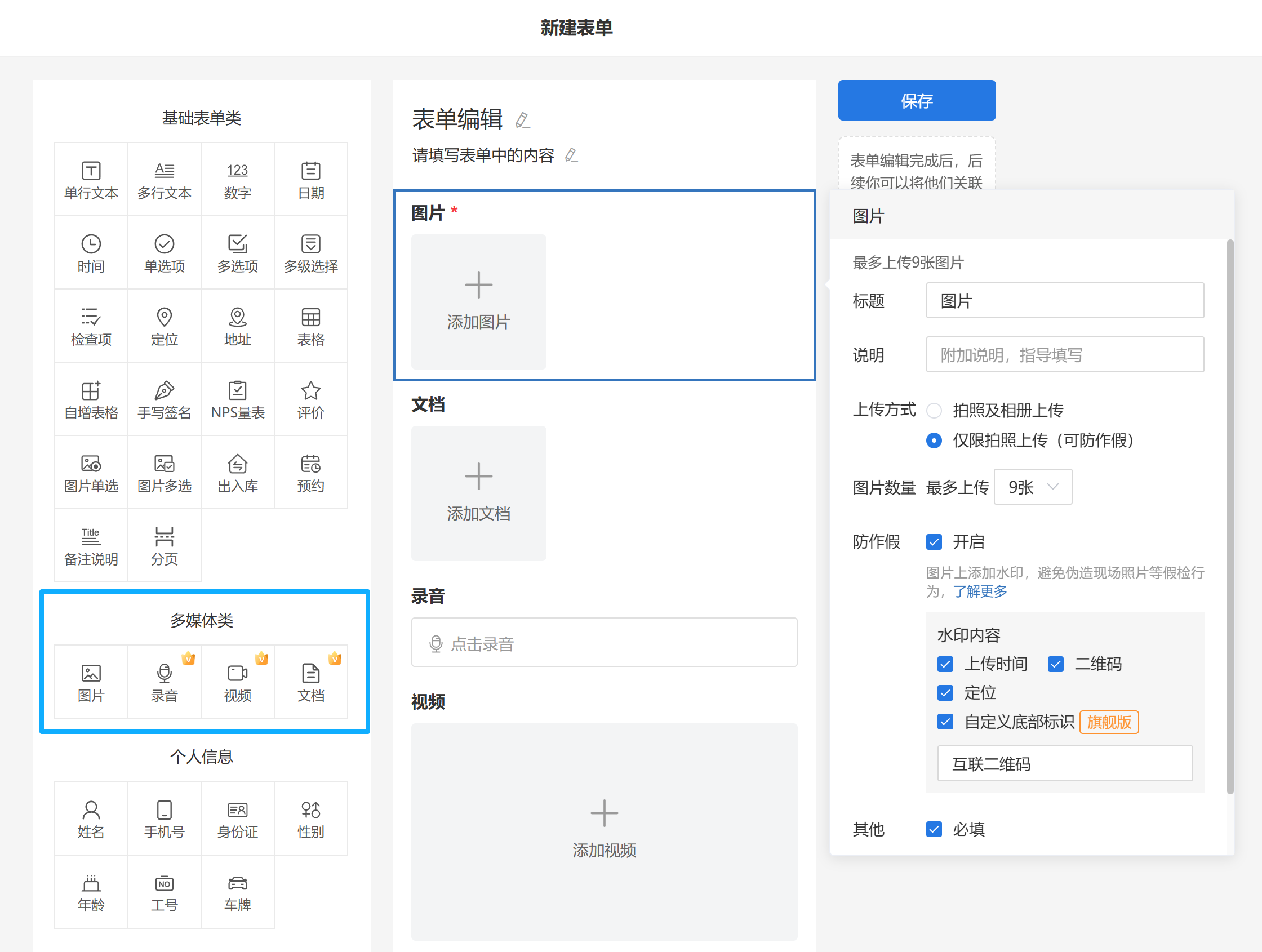The height and width of the screenshot is (952, 1262).
Task: Click the edit pencil next to 表单编辑
Action: [523, 121]
